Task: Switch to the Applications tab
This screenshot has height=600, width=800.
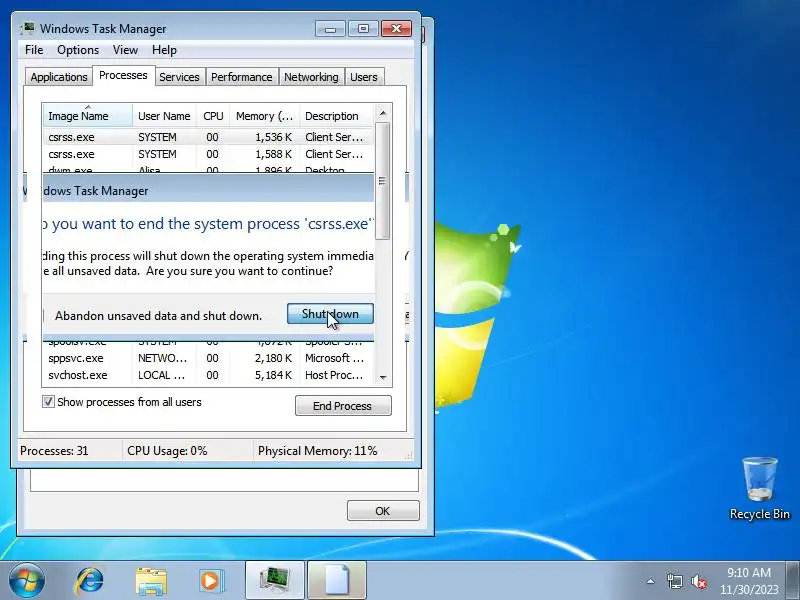Action: click(x=59, y=77)
